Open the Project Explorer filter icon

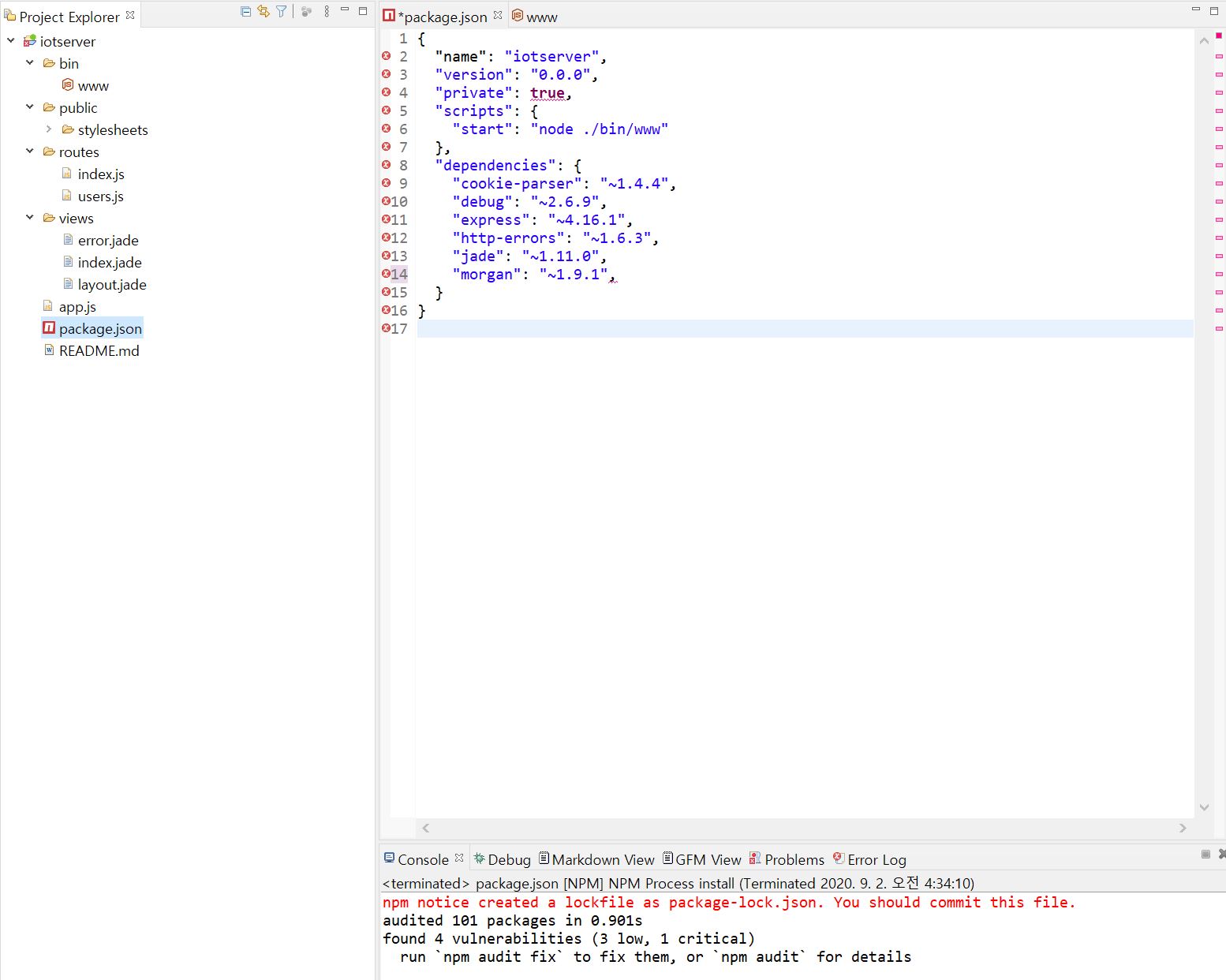282,11
